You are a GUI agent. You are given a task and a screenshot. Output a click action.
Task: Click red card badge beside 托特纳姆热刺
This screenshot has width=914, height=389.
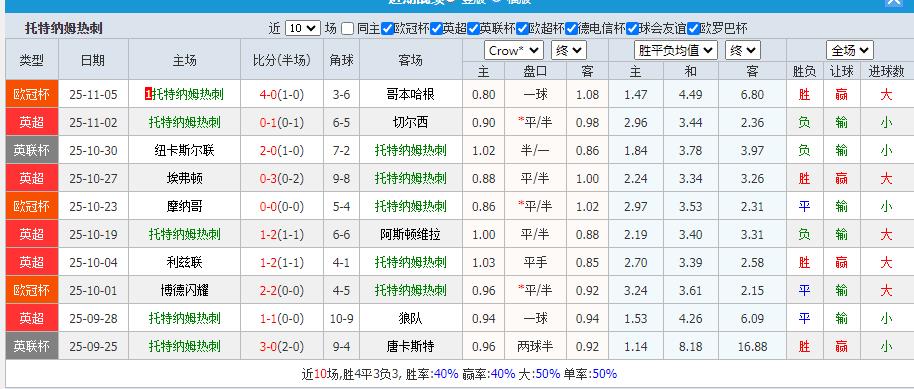pos(148,94)
